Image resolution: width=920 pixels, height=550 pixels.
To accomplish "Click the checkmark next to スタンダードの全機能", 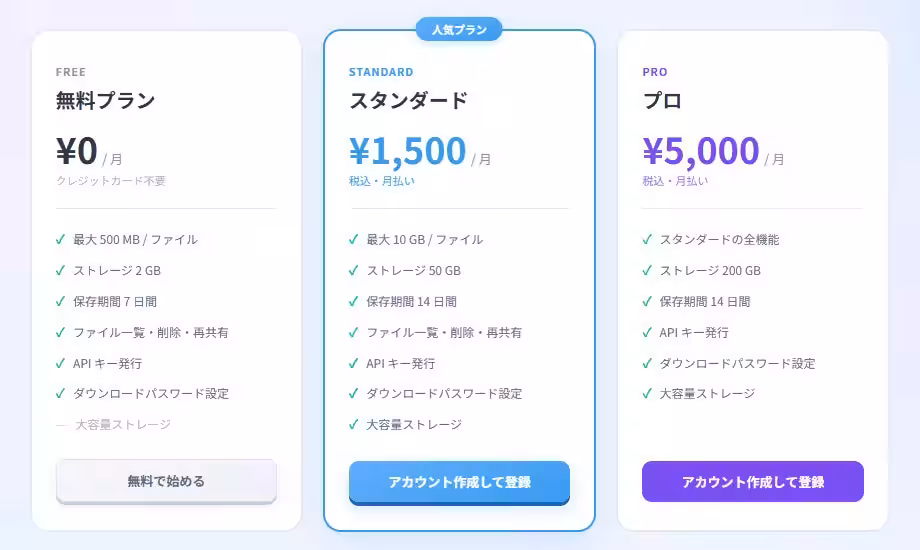I will click(647, 239).
